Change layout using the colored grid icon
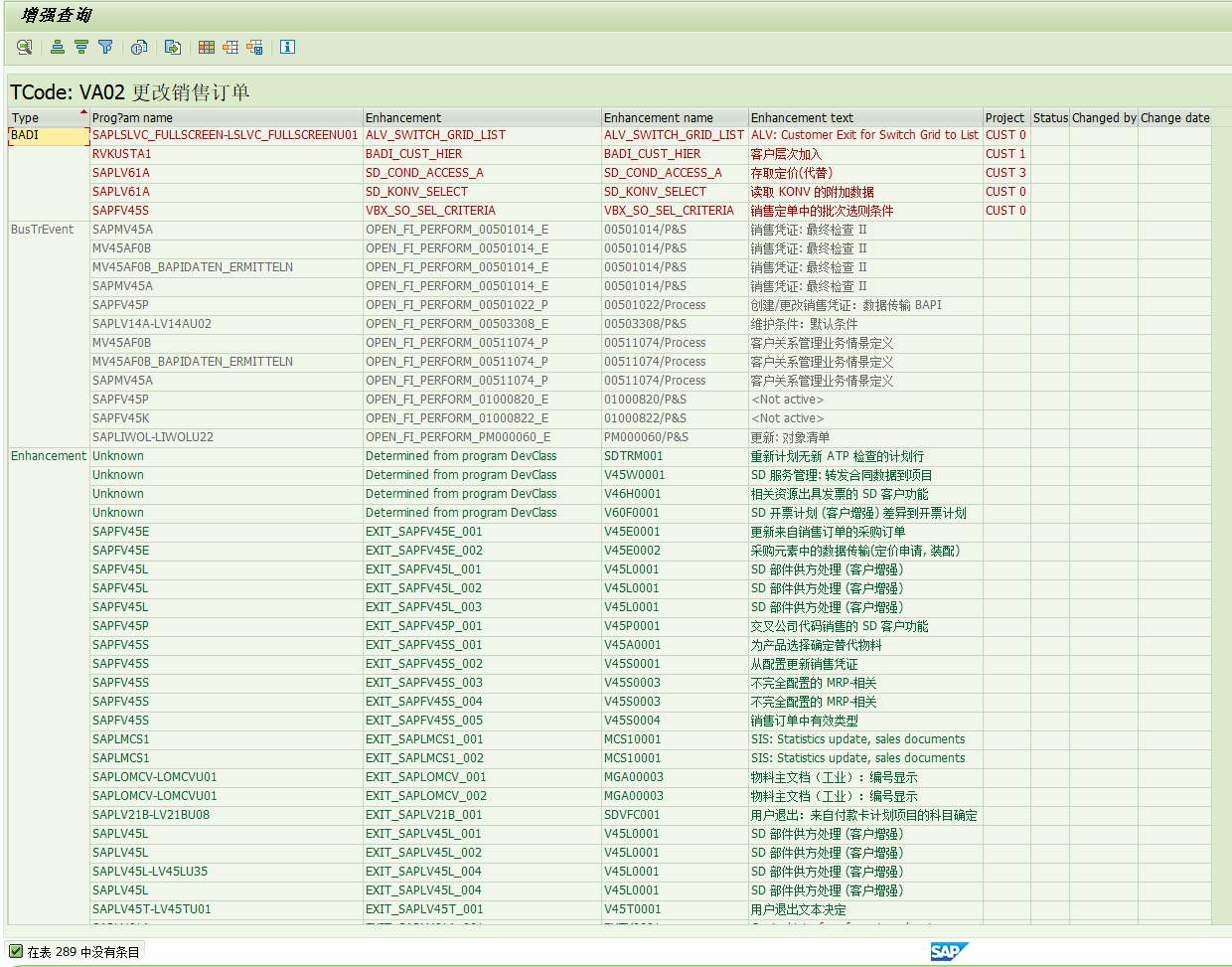This screenshot has width=1232, height=967. click(x=207, y=47)
